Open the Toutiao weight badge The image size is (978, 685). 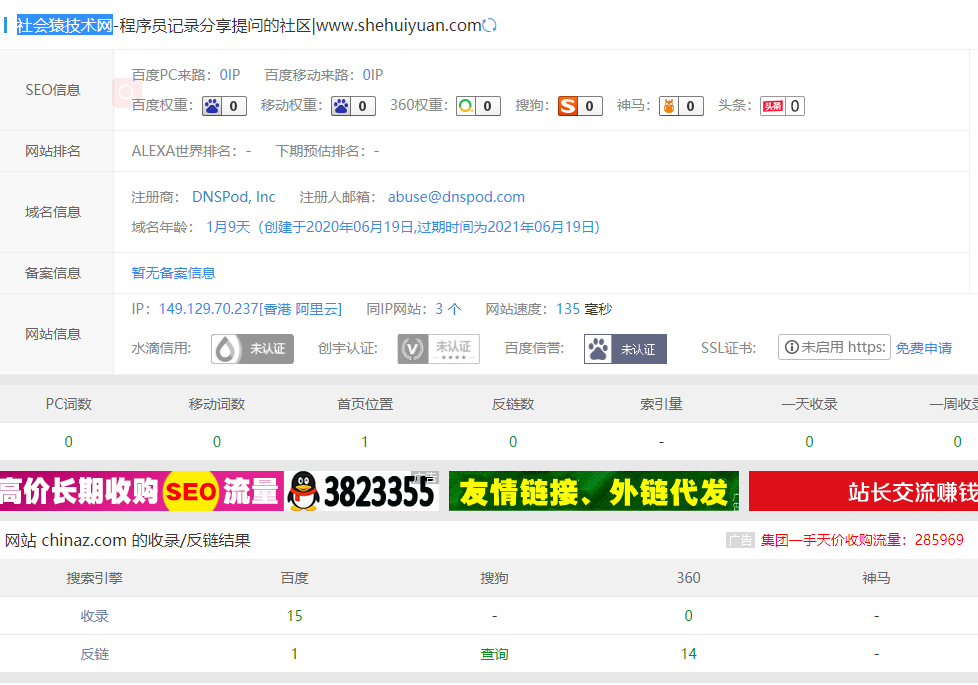pyautogui.click(x=782, y=106)
